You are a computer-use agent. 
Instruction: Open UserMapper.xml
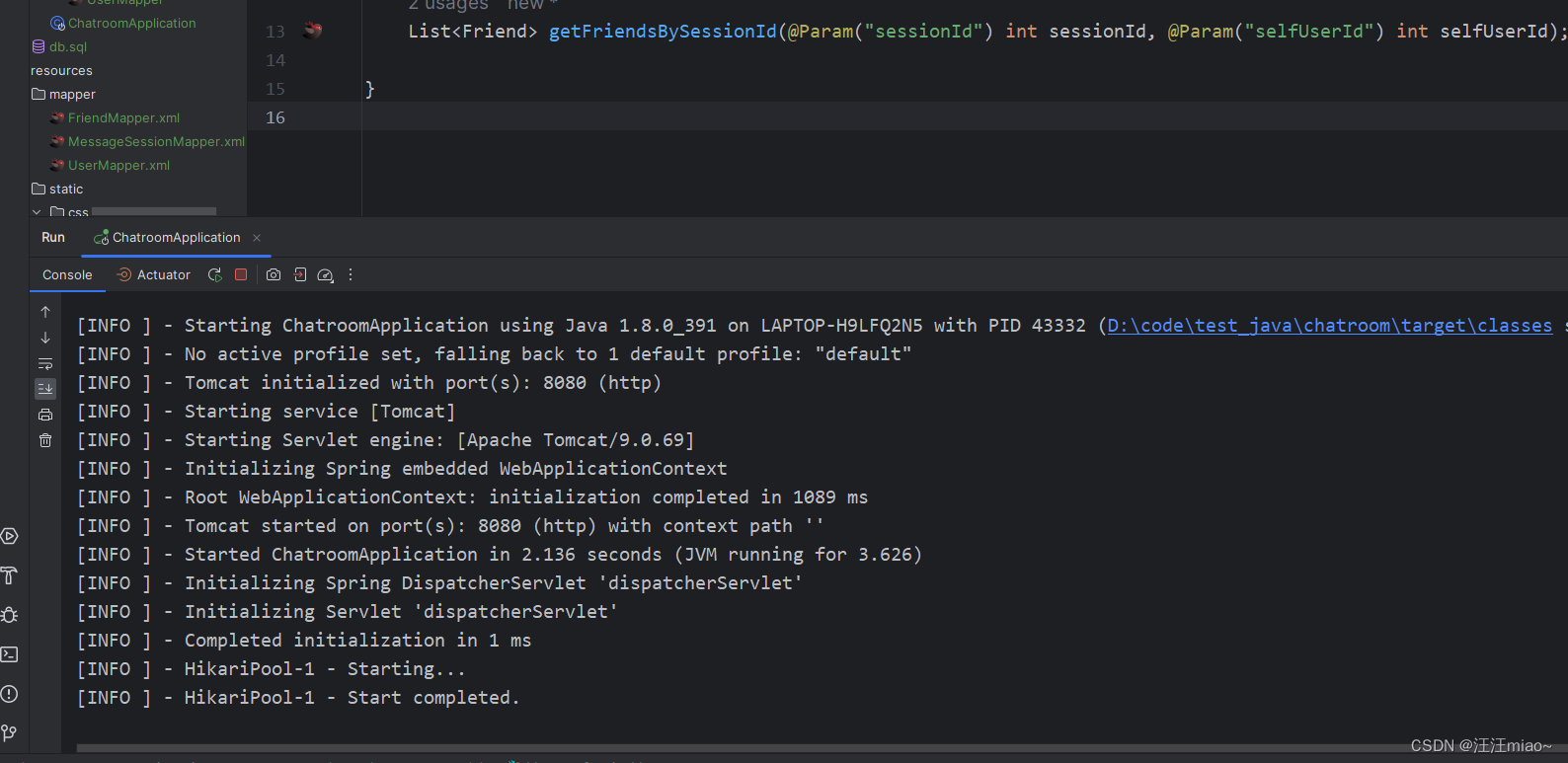tap(118, 166)
